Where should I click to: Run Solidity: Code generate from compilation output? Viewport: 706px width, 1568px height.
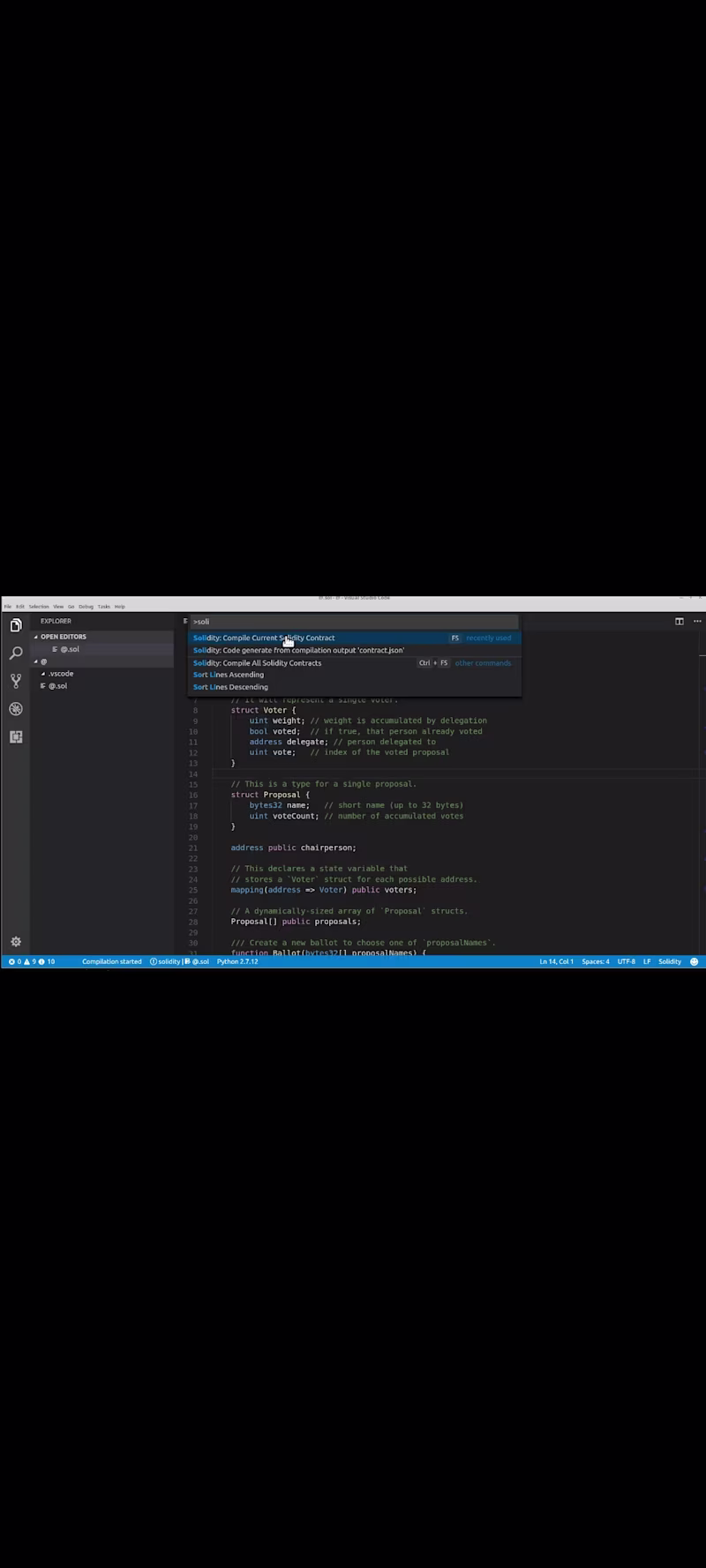355,650
